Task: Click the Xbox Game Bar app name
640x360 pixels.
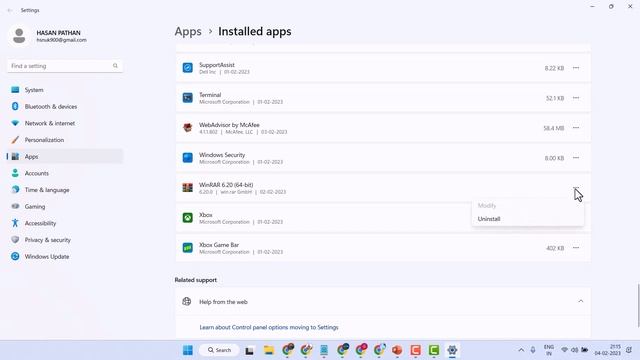Action: click(x=219, y=245)
